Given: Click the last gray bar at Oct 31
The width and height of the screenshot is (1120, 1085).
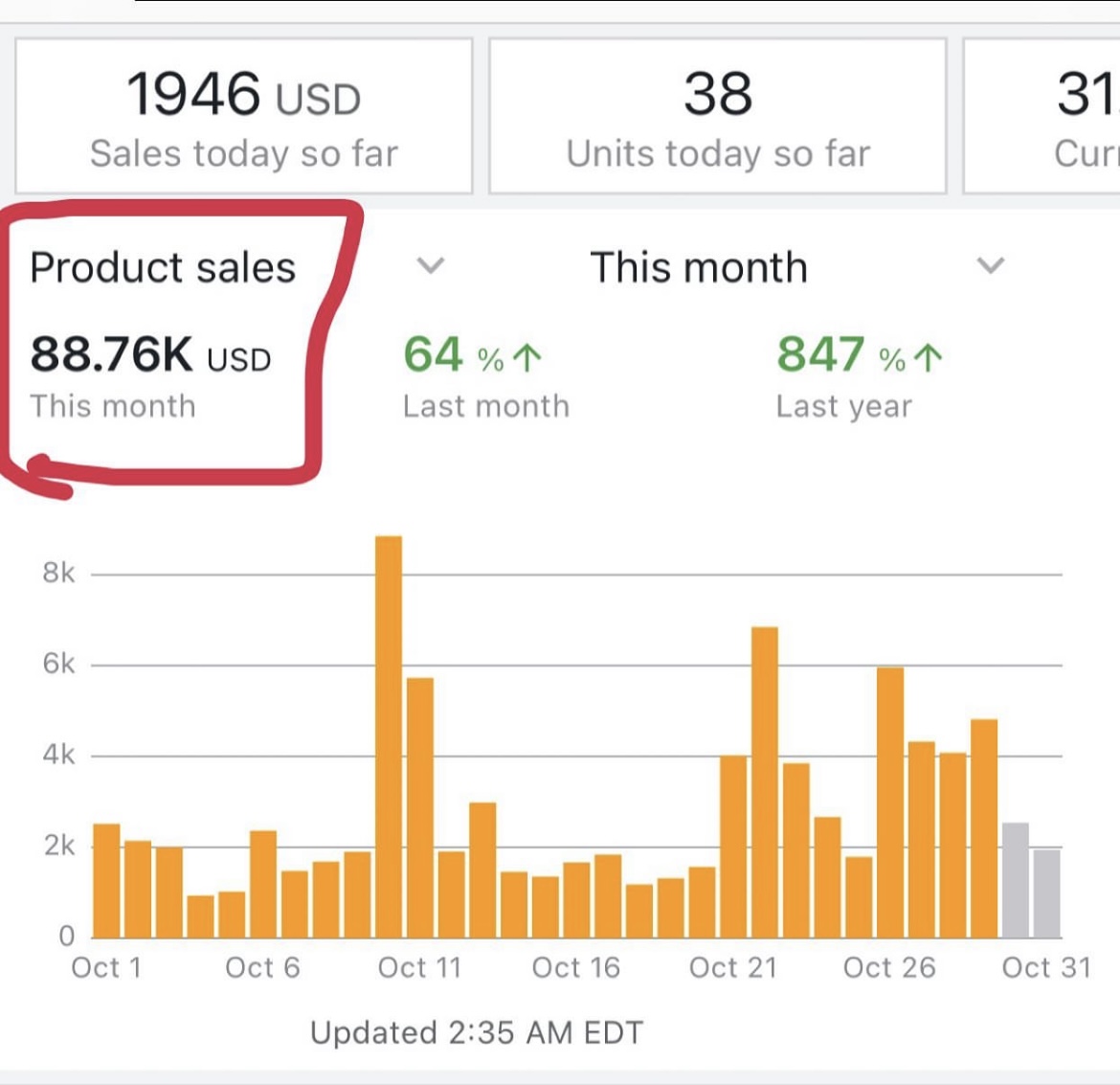Looking at the screenshot, I should click(x=1047, y=893).
